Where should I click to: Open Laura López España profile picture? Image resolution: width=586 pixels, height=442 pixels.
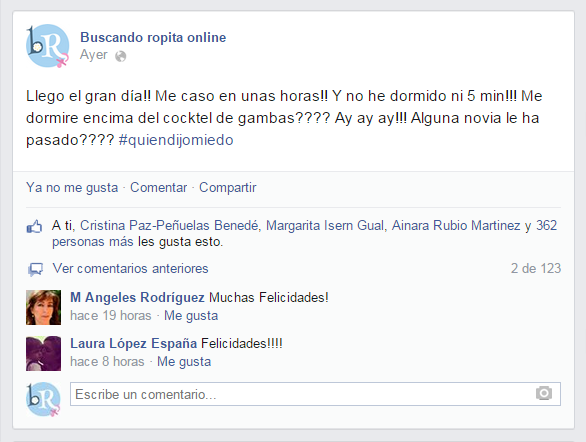pos(43,353)
